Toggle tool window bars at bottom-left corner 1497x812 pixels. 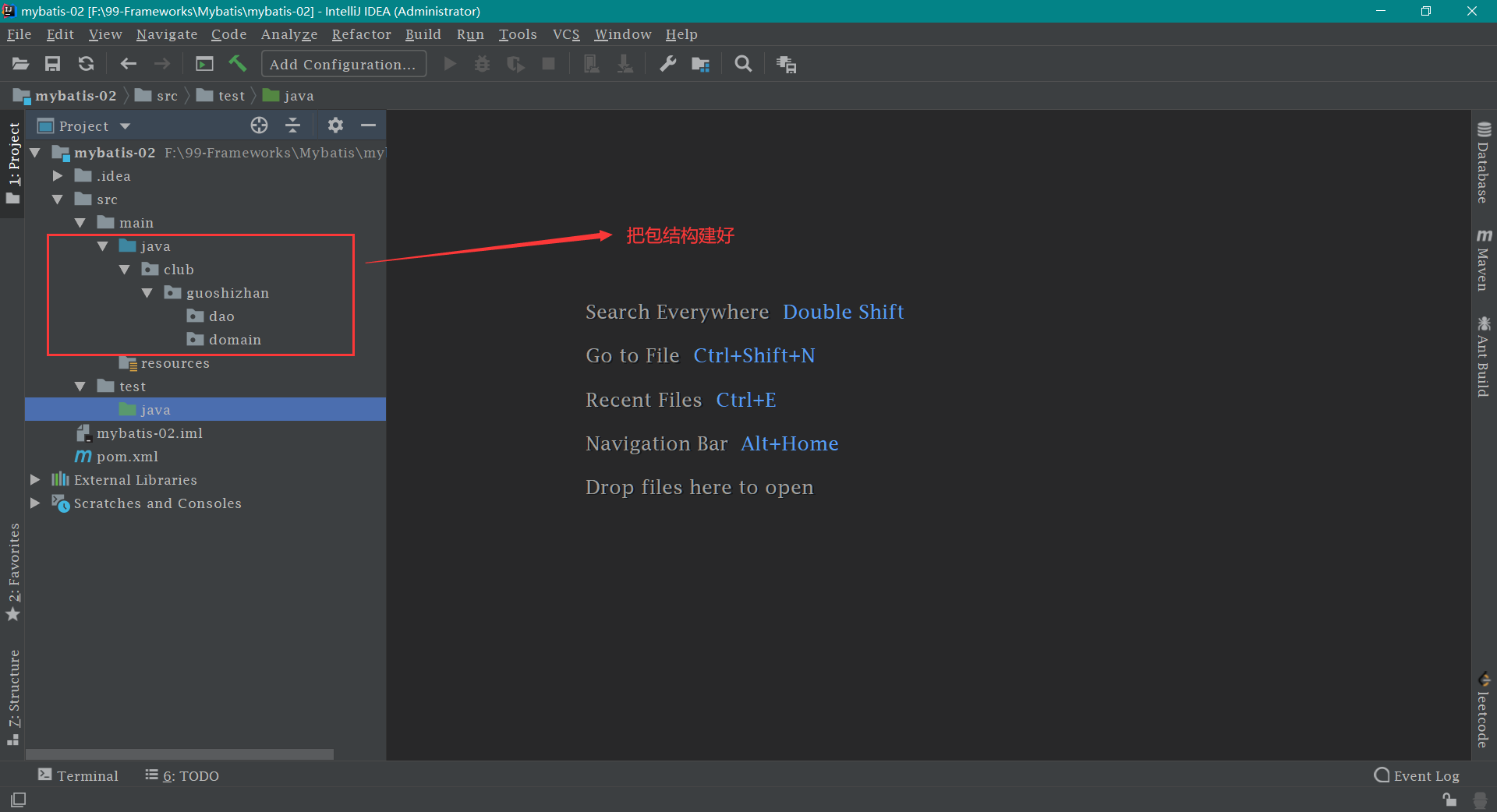tap(19, 800)
